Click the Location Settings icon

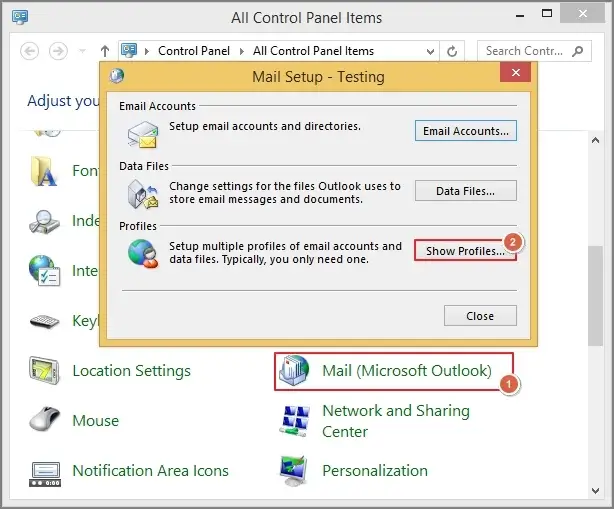coord(45,371)
